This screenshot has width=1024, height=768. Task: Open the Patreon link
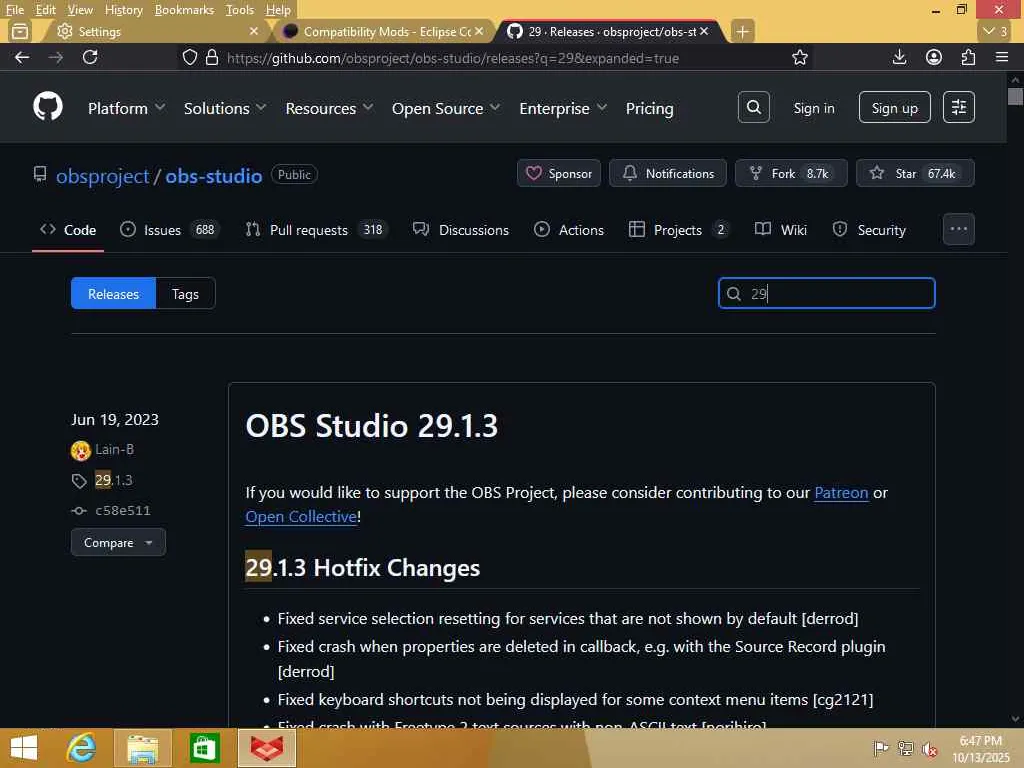pyautogui.click(x=841, y=492)
